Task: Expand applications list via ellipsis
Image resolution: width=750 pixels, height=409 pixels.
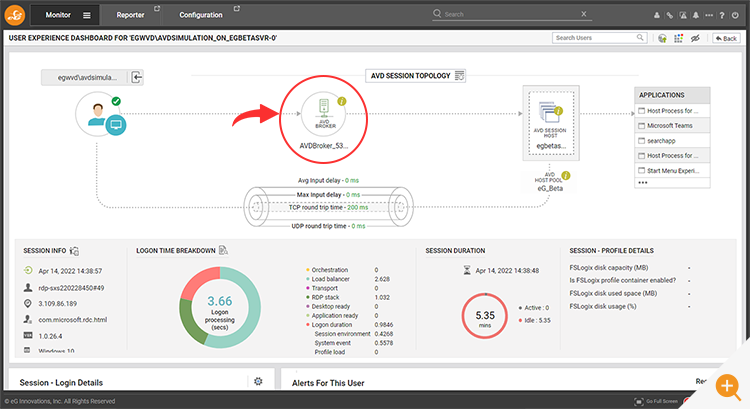Action: pyautogui.click(x=643, y=183)
